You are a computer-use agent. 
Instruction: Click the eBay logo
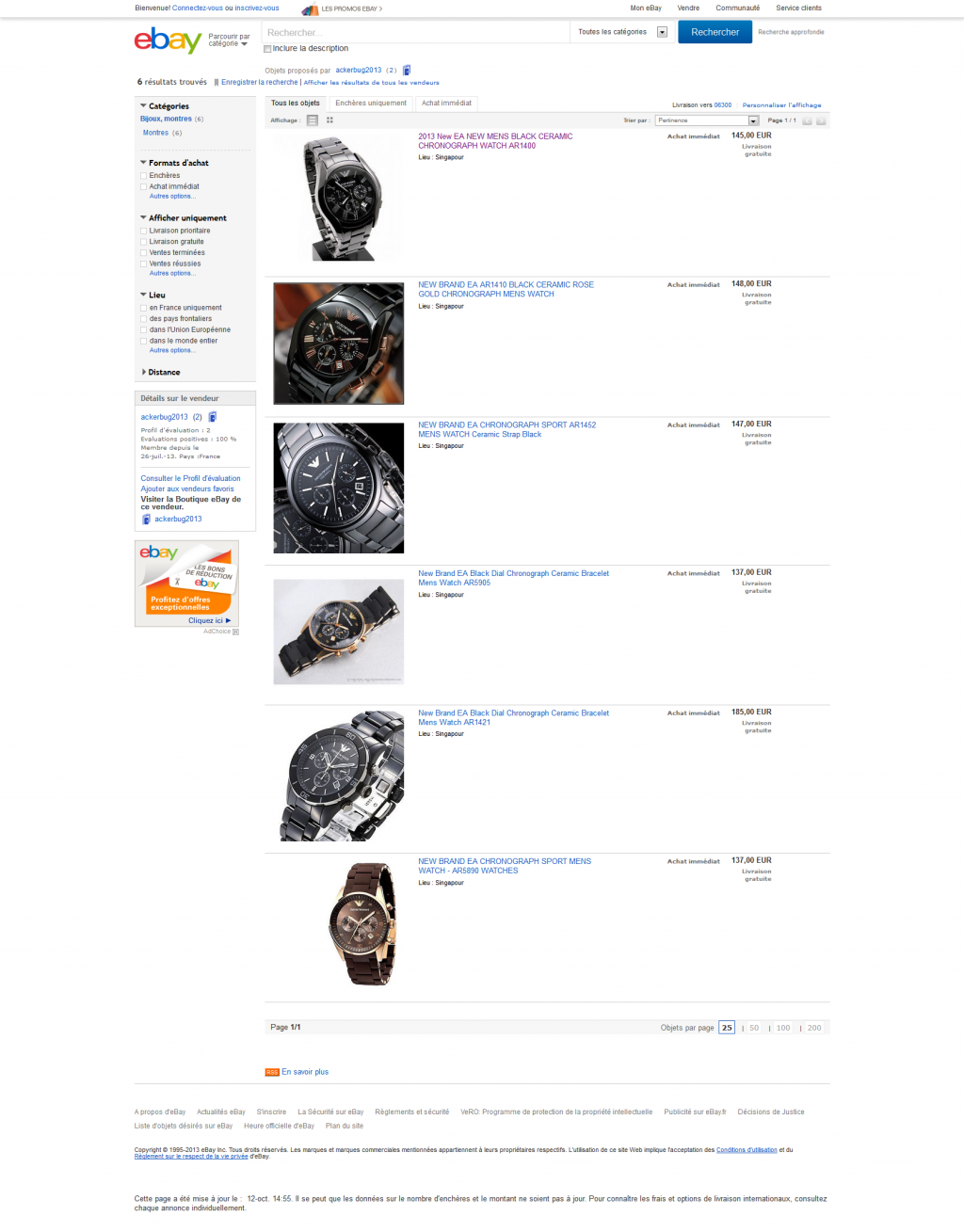click(168, 40)
